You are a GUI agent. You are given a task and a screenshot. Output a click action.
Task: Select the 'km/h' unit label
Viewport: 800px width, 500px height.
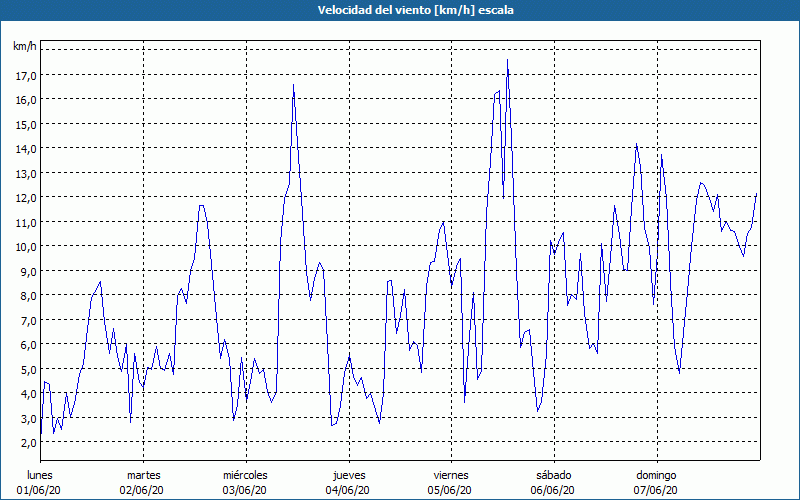point(24,46)
